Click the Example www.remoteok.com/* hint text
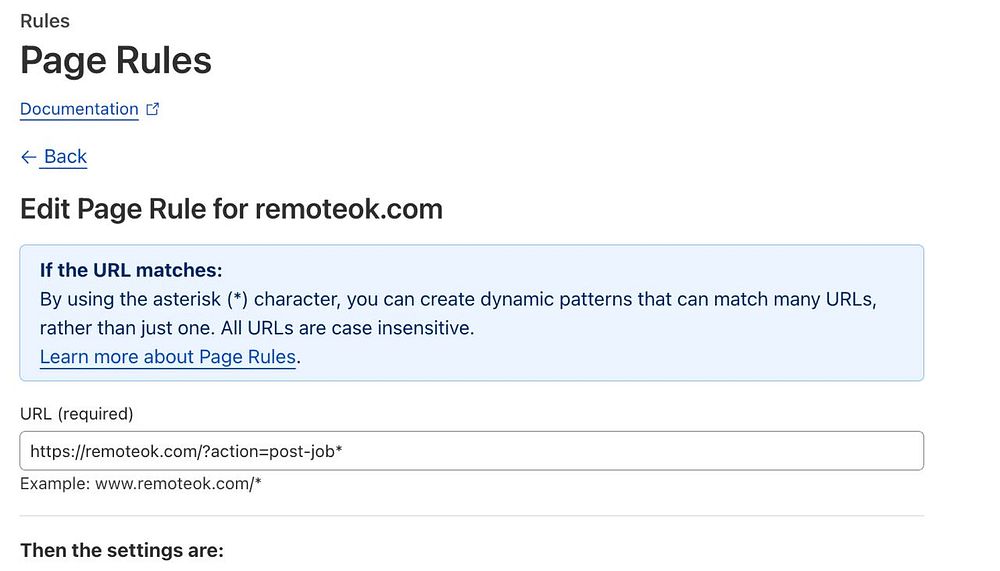Viewport: 1000px width, 571px height. 141,485
